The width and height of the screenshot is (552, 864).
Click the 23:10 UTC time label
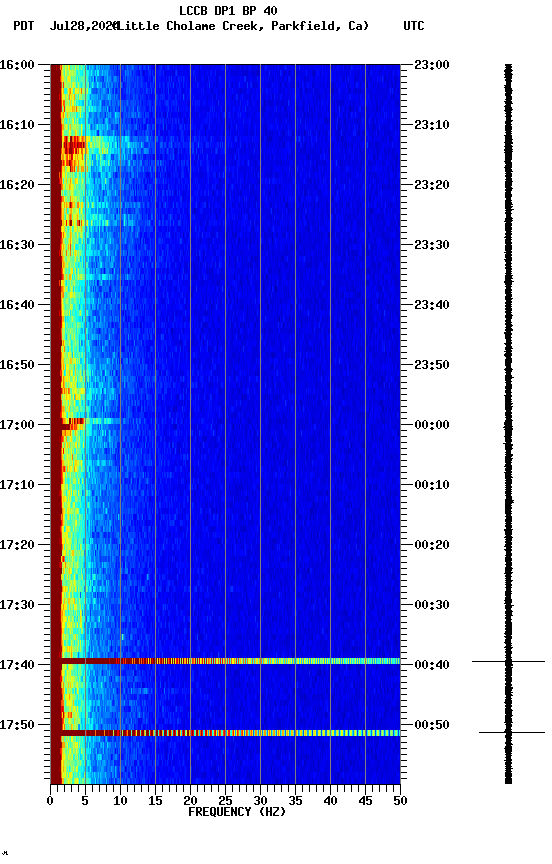[x=432, y=125]
